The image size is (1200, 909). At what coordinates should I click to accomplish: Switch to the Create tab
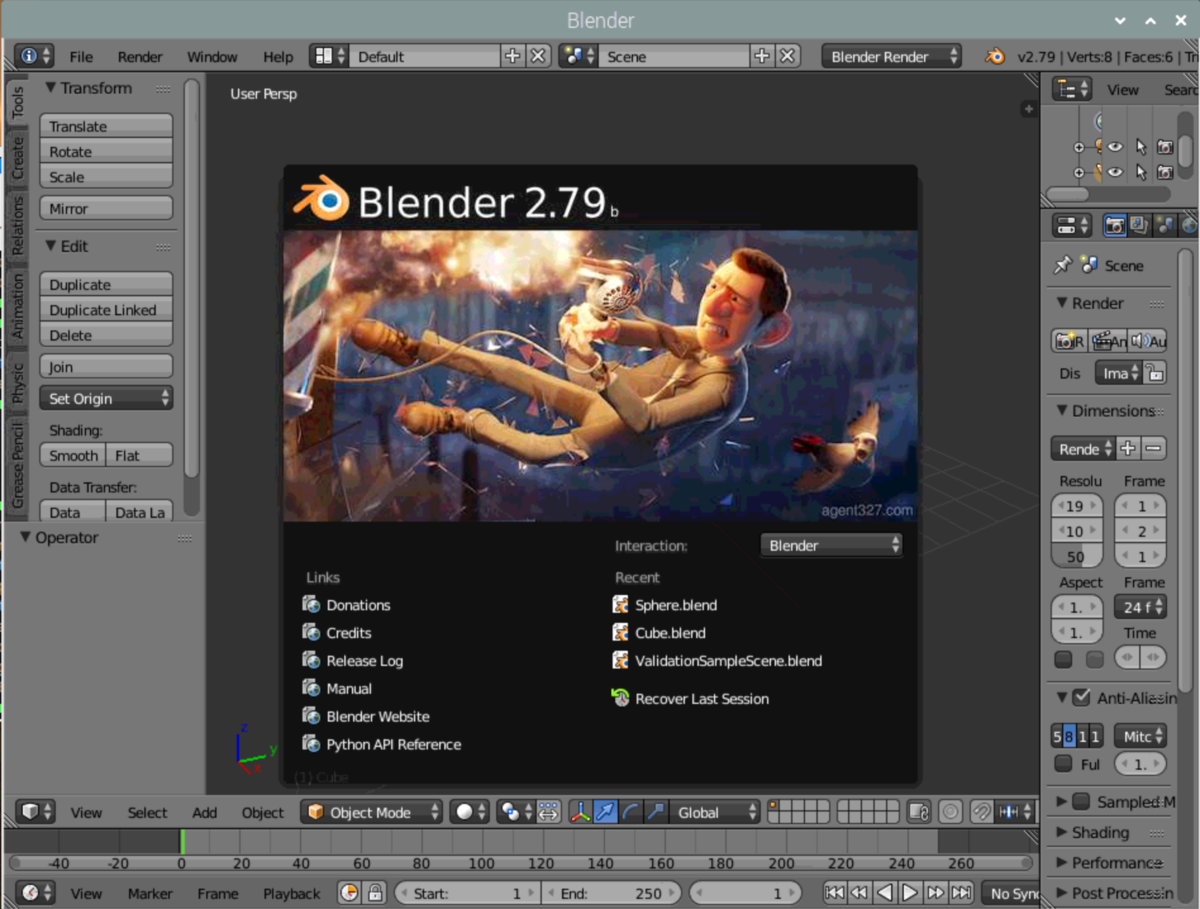pyautogui.click(x=17, y=158)
